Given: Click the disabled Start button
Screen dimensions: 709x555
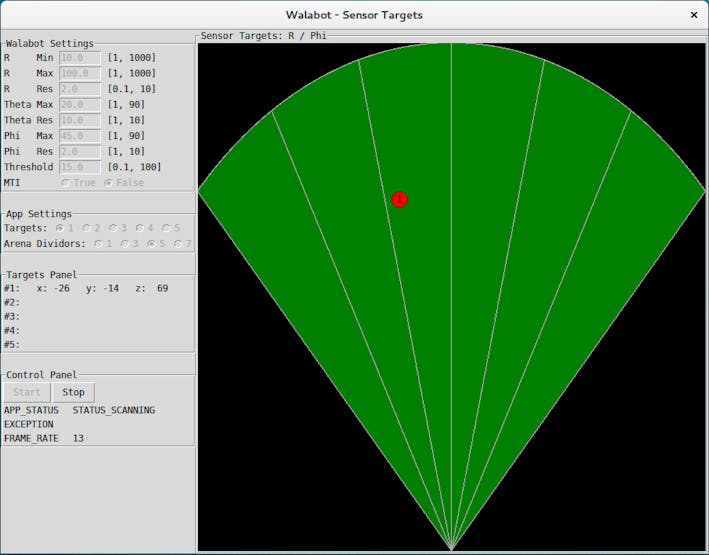Looking at the screenshot, I should coord(26,392).
